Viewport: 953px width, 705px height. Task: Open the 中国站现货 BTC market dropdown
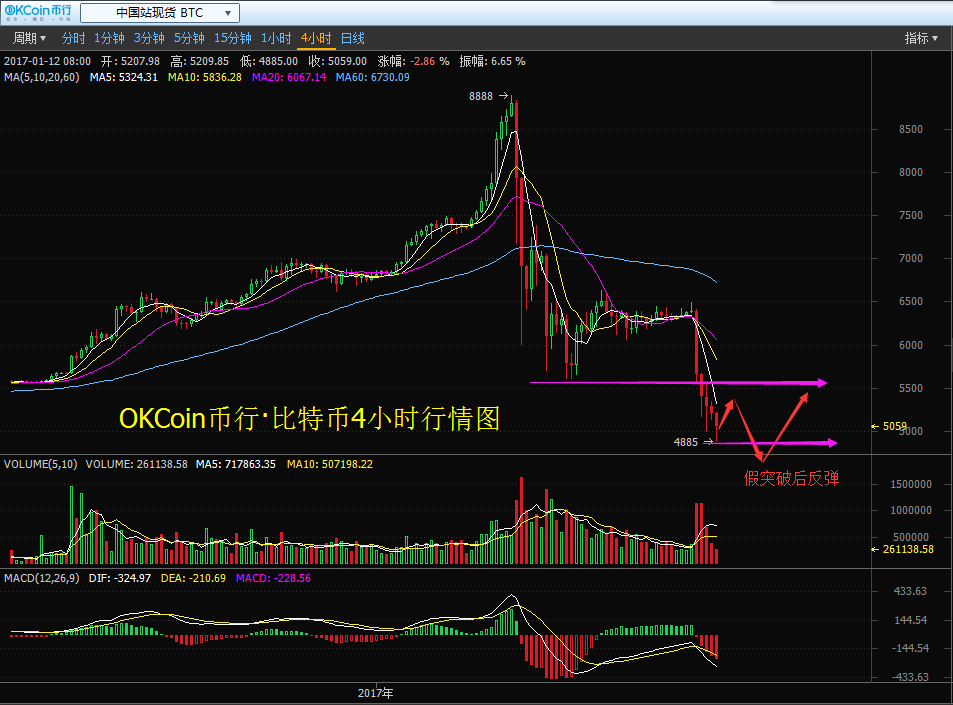[x=160, y=13]
